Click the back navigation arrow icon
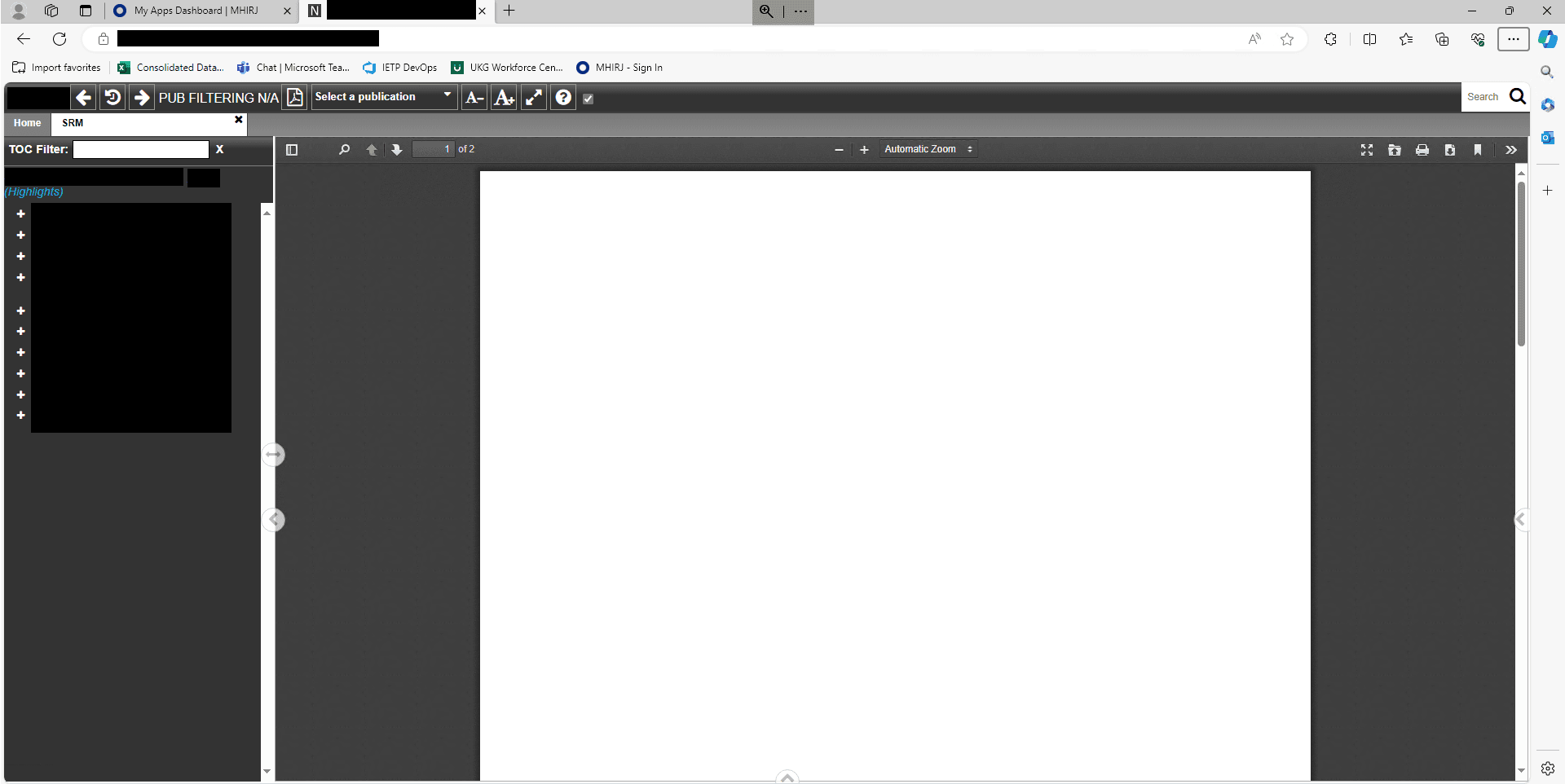The width and height of the screenshot is (1565, 784). (x=83, y=97)
